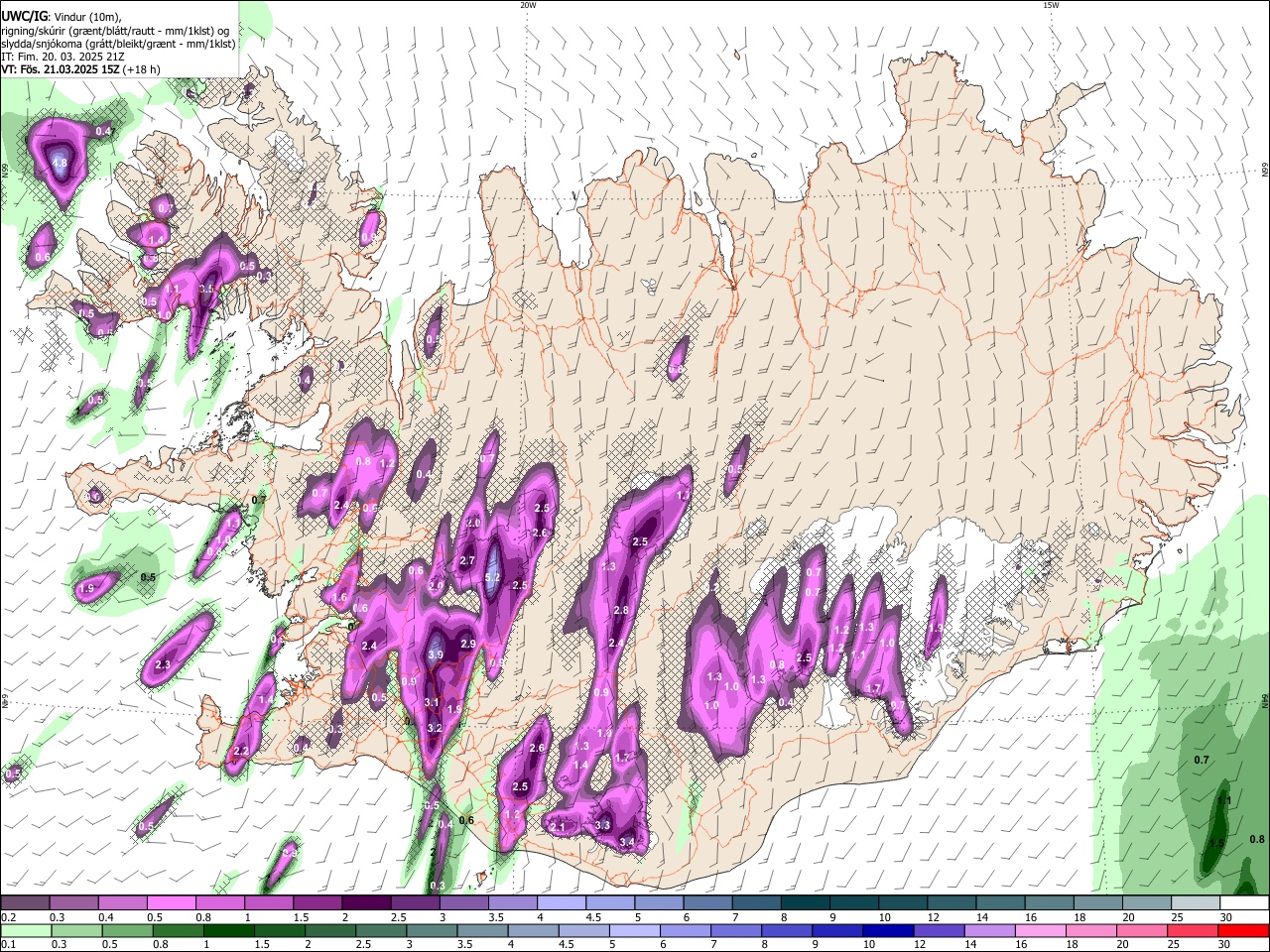The image size is (1270, 952).
Task: Click the dark purple snow swatch between 2 and 2.5
Action: [x=365, y=902]
